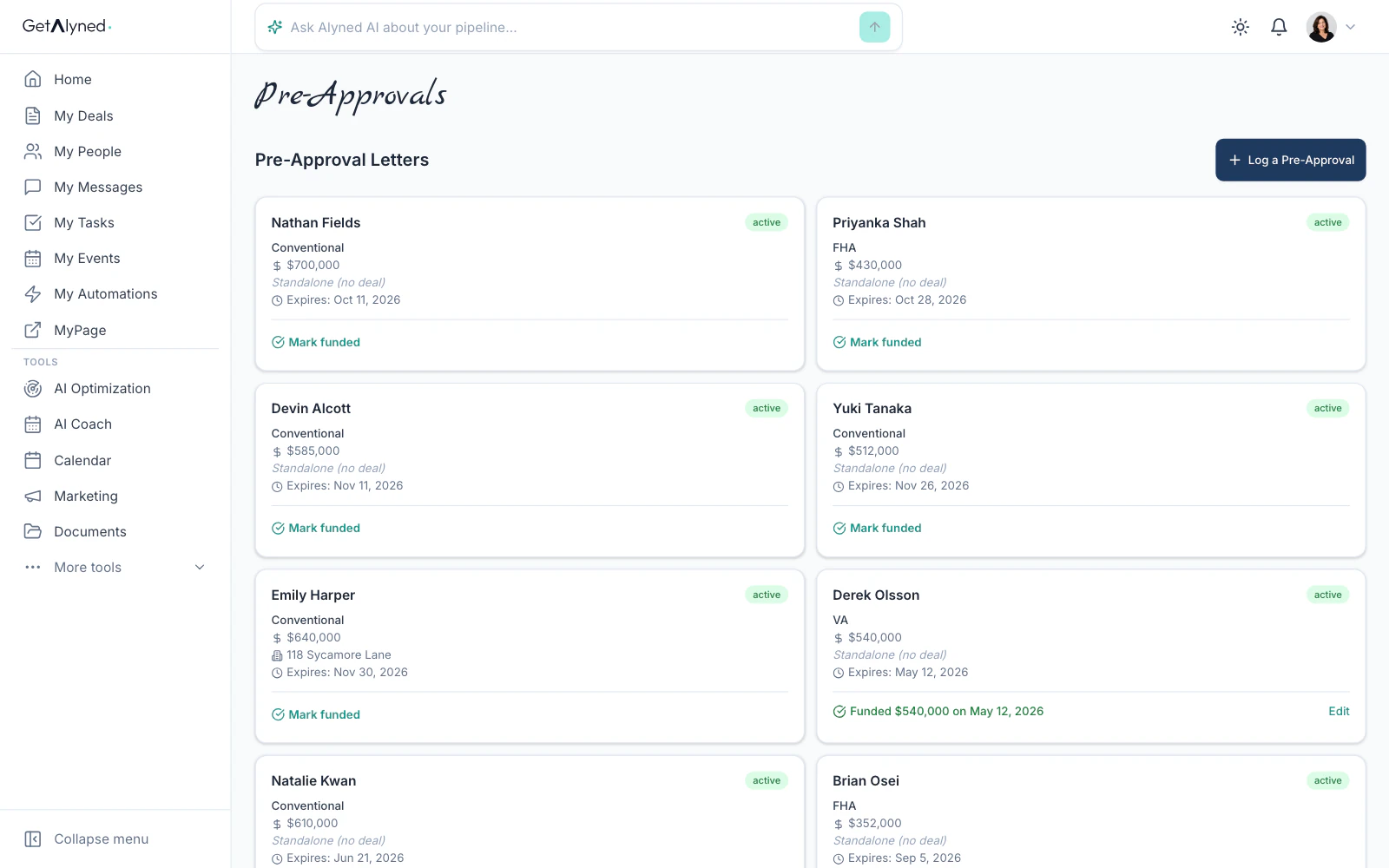
Task: Open AI Coach icon
Action: [33, 424]
